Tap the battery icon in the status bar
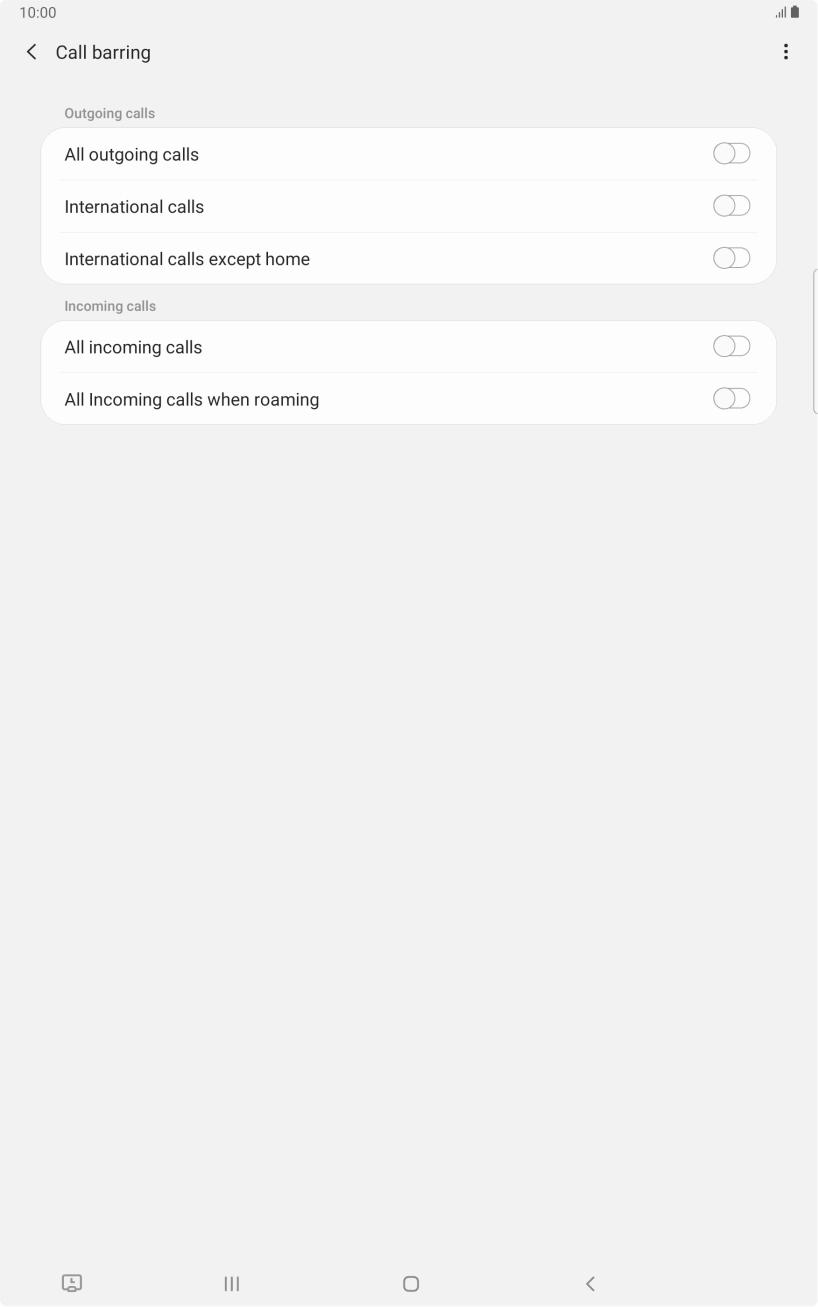The height and width of the screenshot is (1307, 818). point(796,12)
